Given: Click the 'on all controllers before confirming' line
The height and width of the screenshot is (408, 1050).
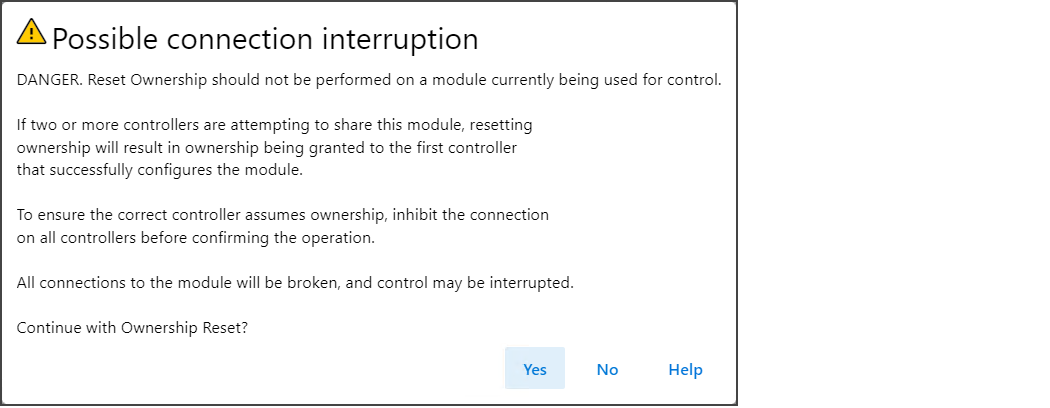Looking at the screenshot, I should click(196, 238).
